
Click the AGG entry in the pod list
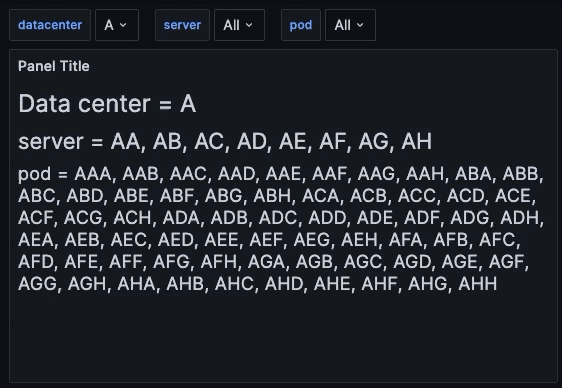click(37, 284)
